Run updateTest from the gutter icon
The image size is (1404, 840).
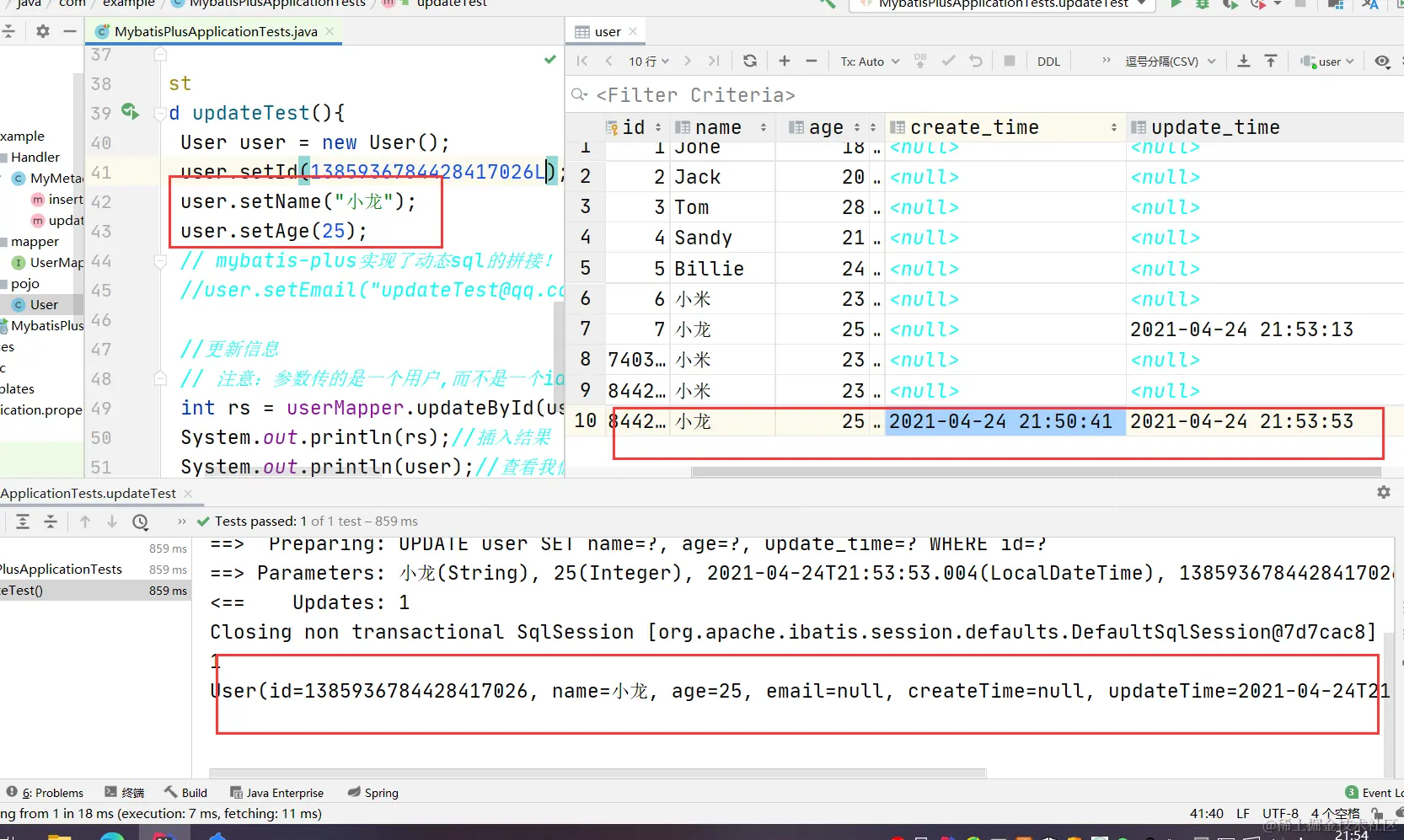click(130, 111)
